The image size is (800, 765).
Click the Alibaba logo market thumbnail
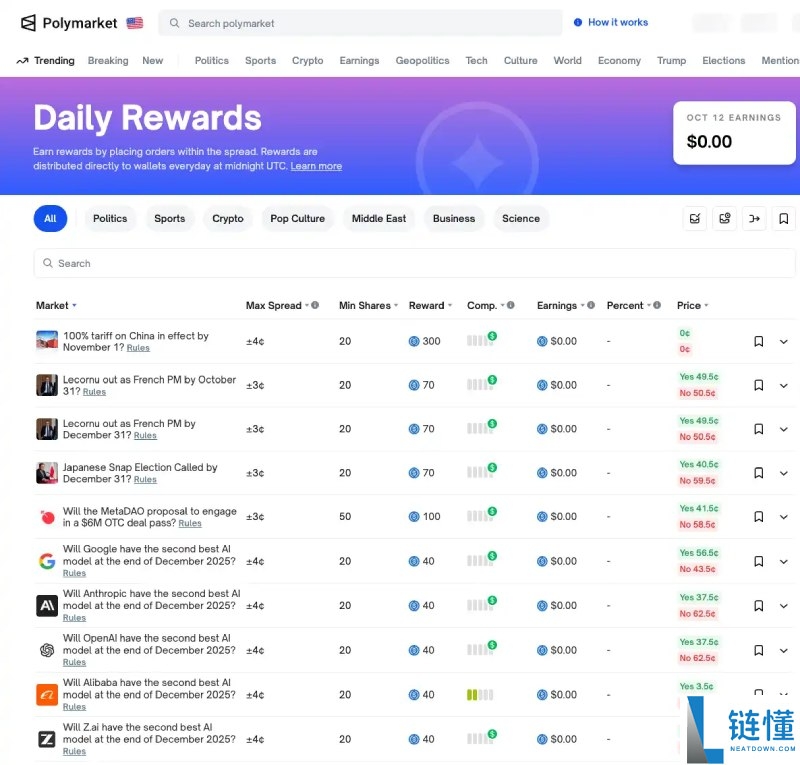(47, 695)
